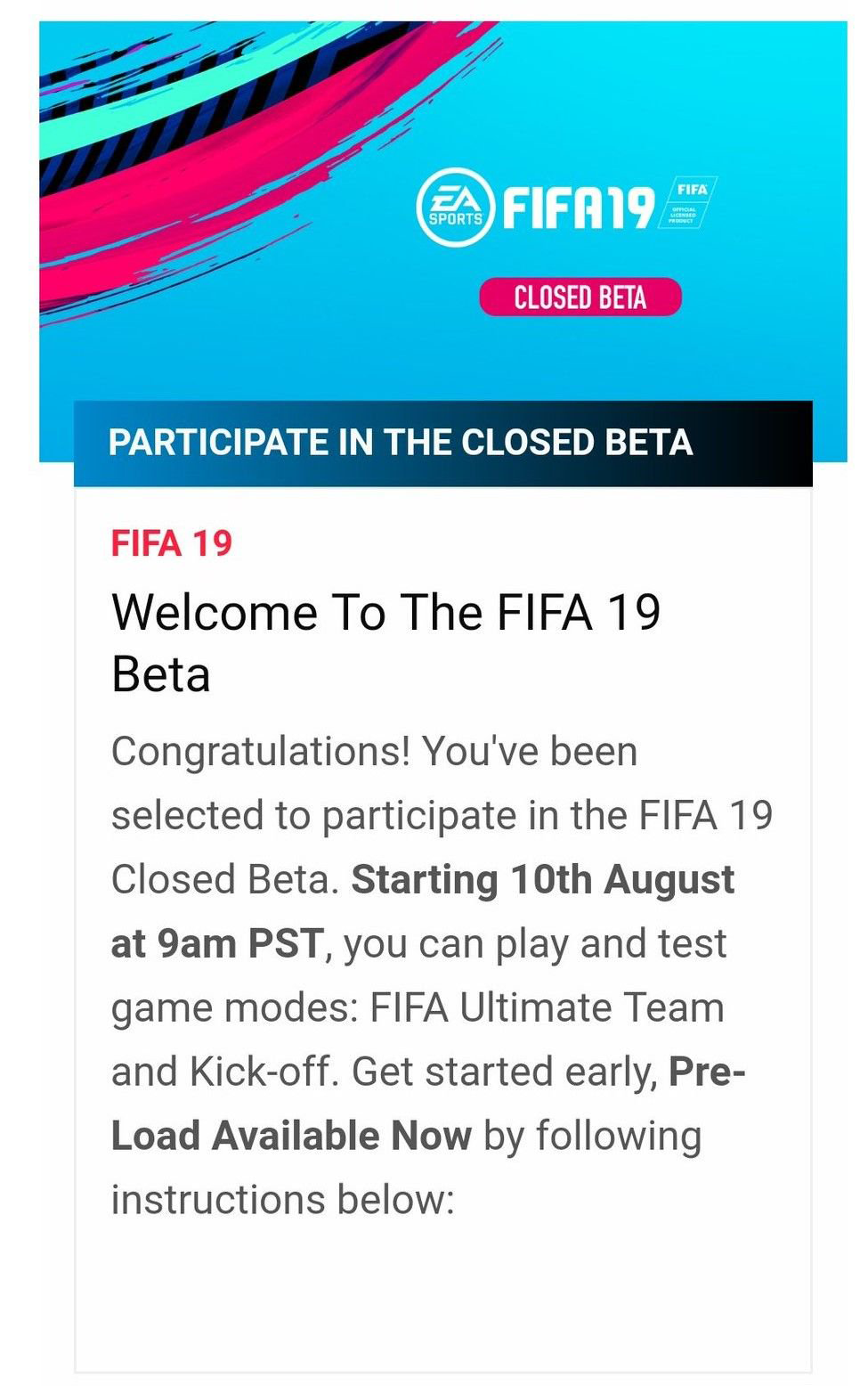868x1386 pixels.
Task: Tap the FIFA19 wordmark logo
Action: pos(579,208)
